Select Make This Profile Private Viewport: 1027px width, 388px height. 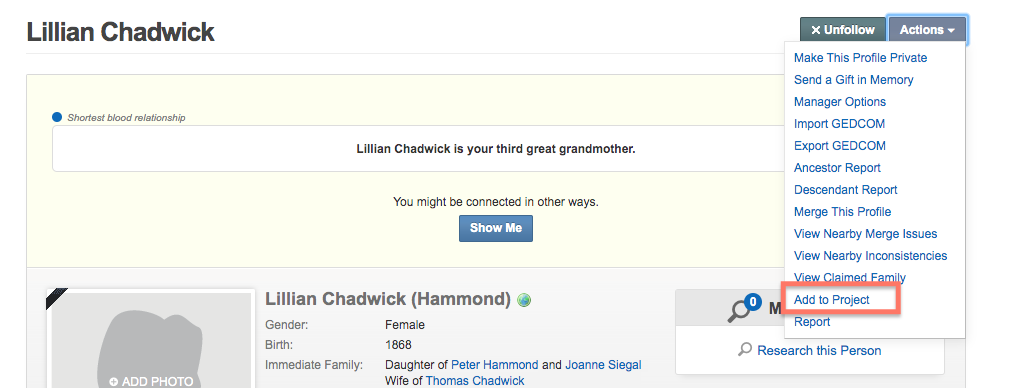(x=860, y=58)
